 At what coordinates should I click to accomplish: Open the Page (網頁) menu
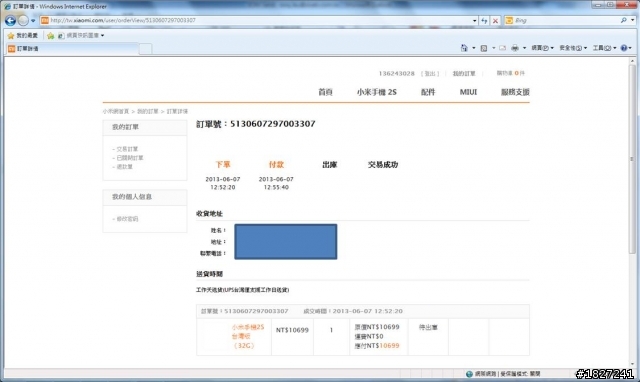[542, 48]
